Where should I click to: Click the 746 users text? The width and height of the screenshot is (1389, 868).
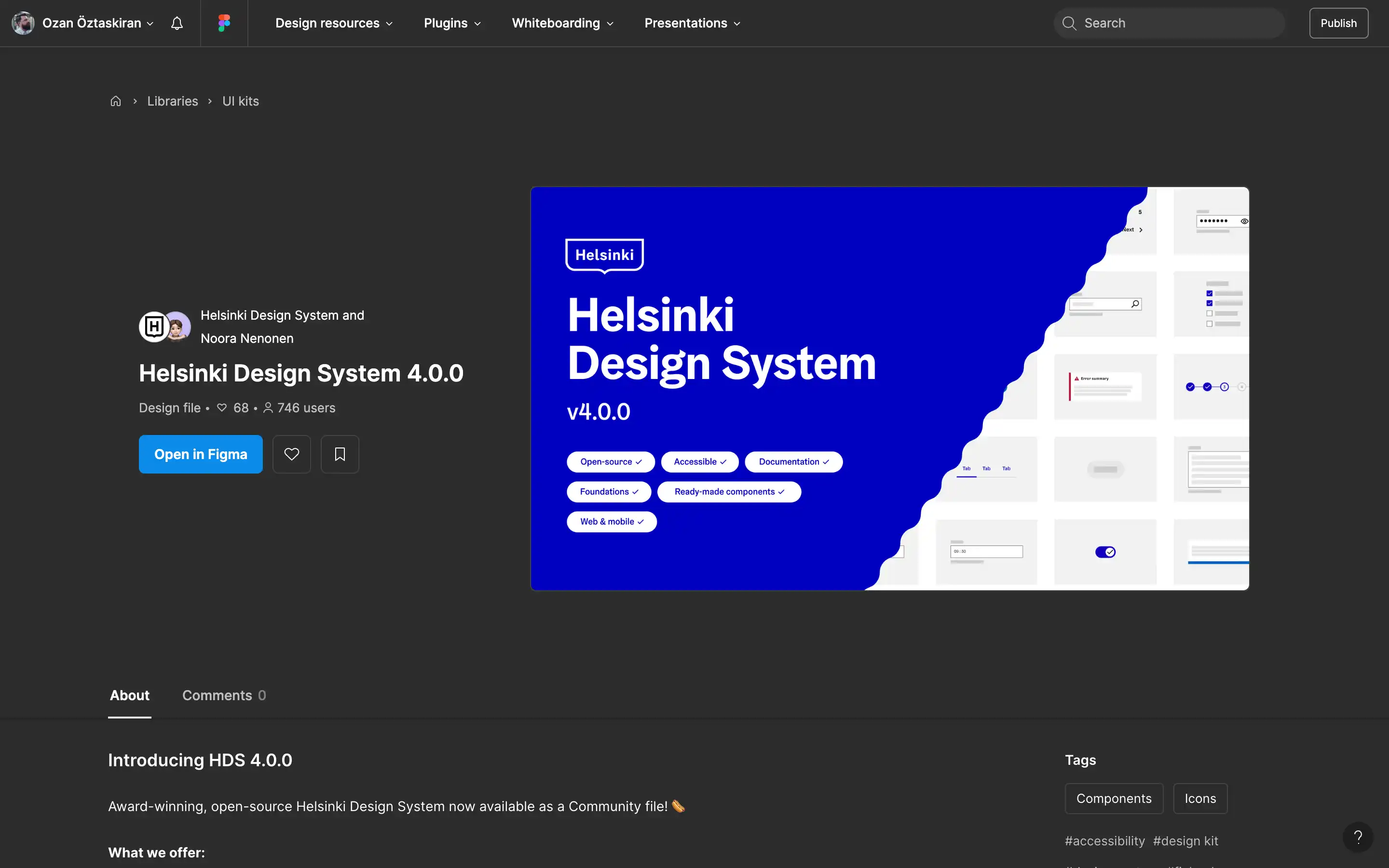(306, 407)
